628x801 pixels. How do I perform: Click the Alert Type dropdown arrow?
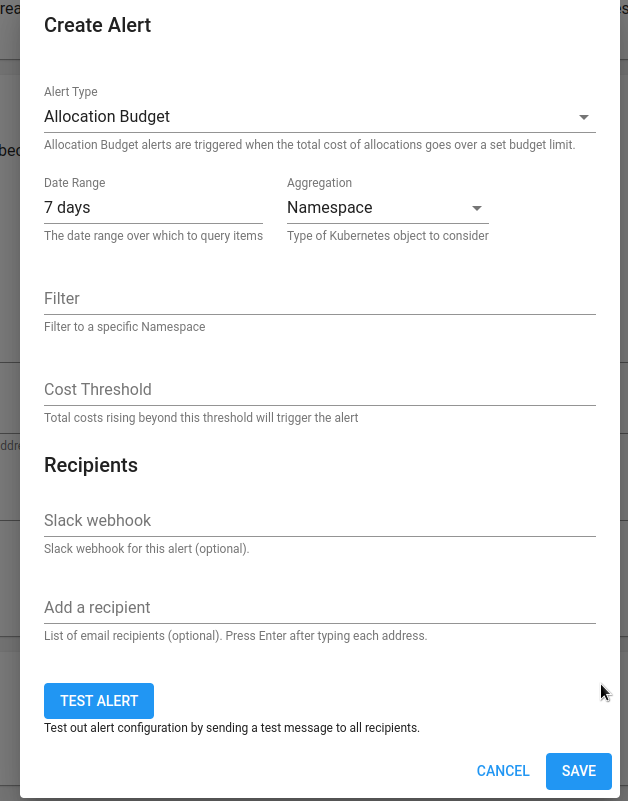coord(584,117)
